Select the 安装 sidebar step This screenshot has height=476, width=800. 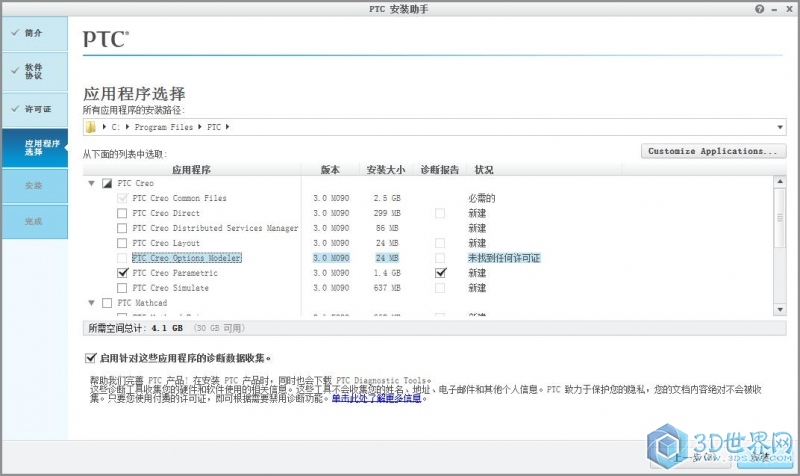[34, 186]
